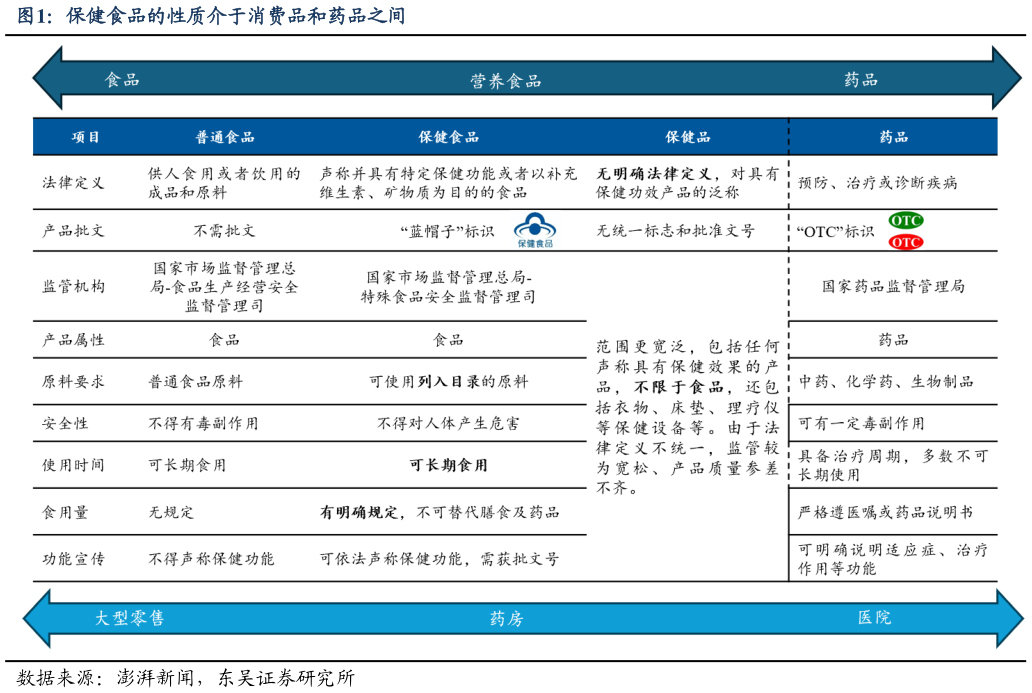Click the cell 无规定
Image resolution: width=1032 pixels, height=693 pixels.
(x=171, y=512)
